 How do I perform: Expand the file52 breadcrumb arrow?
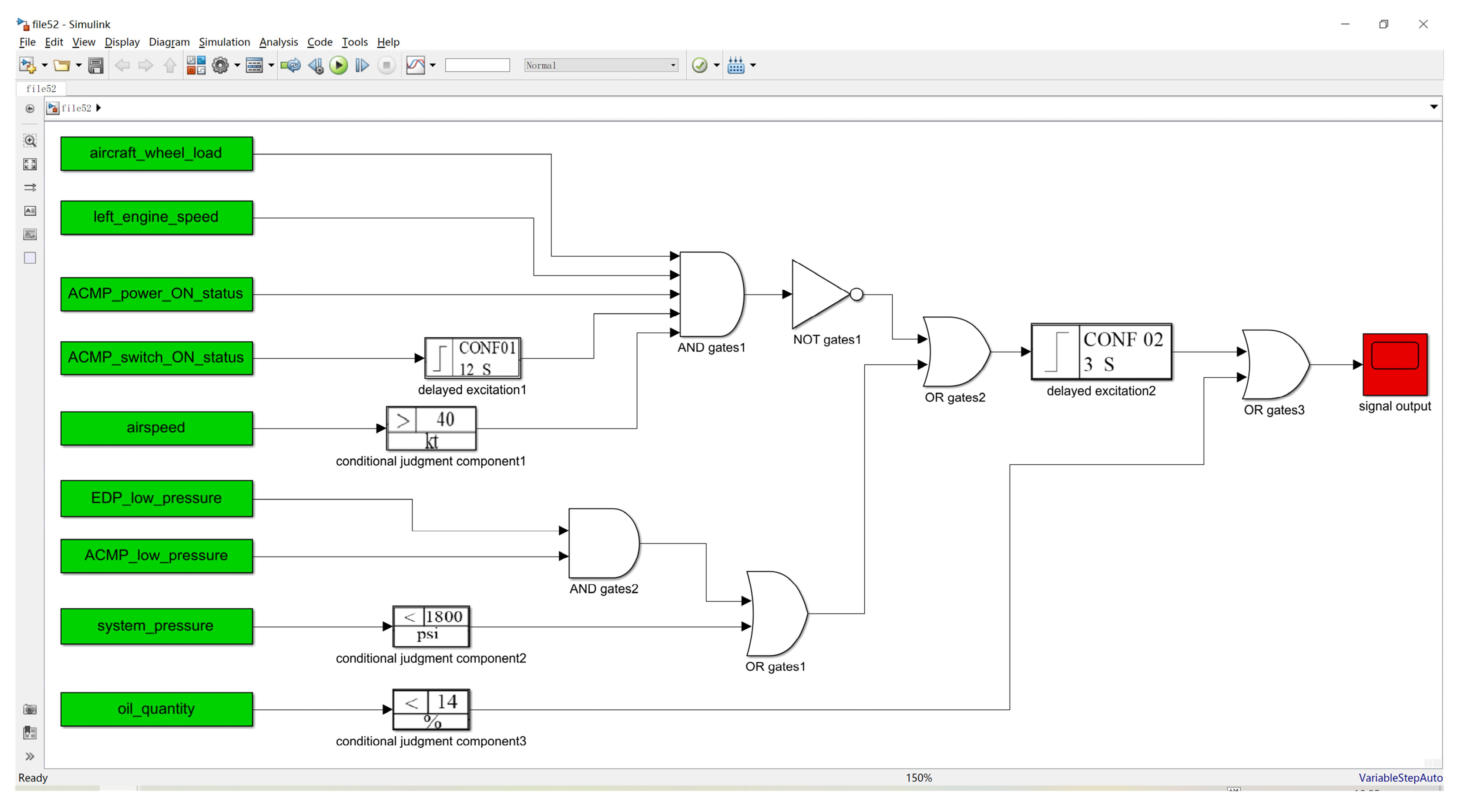(99, 108)
